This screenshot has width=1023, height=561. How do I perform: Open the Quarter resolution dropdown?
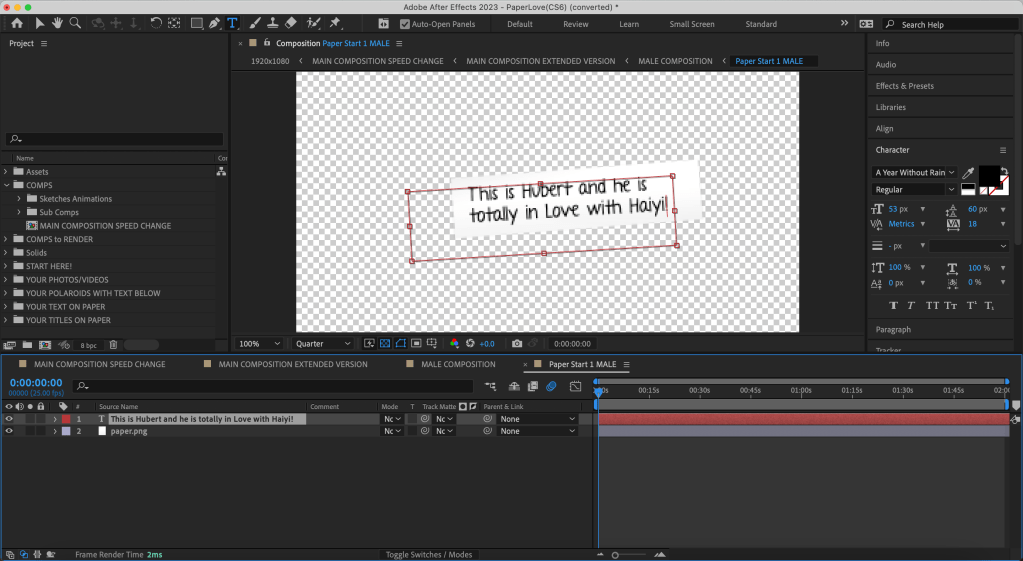pos(323,344)
